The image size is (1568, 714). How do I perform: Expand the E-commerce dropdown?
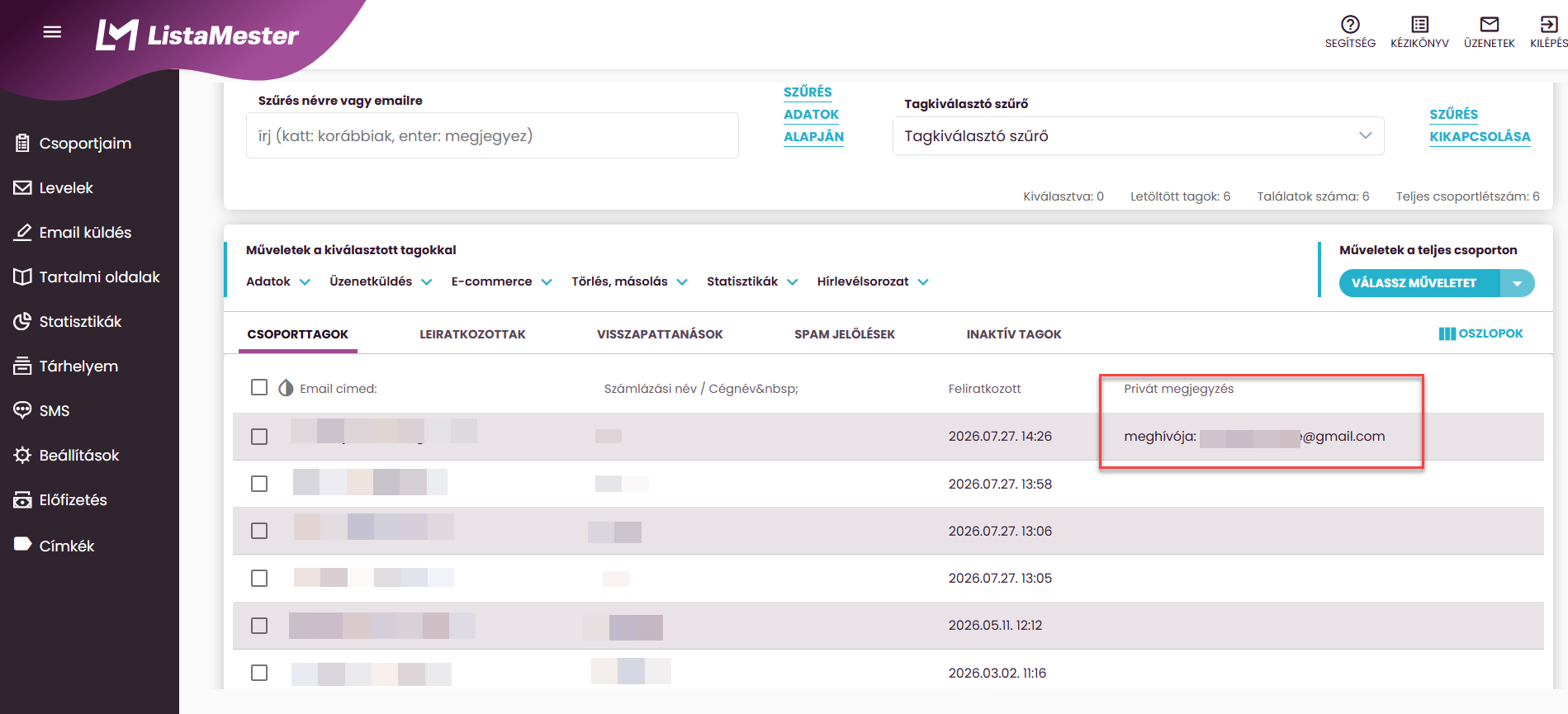tap(501, 281)
